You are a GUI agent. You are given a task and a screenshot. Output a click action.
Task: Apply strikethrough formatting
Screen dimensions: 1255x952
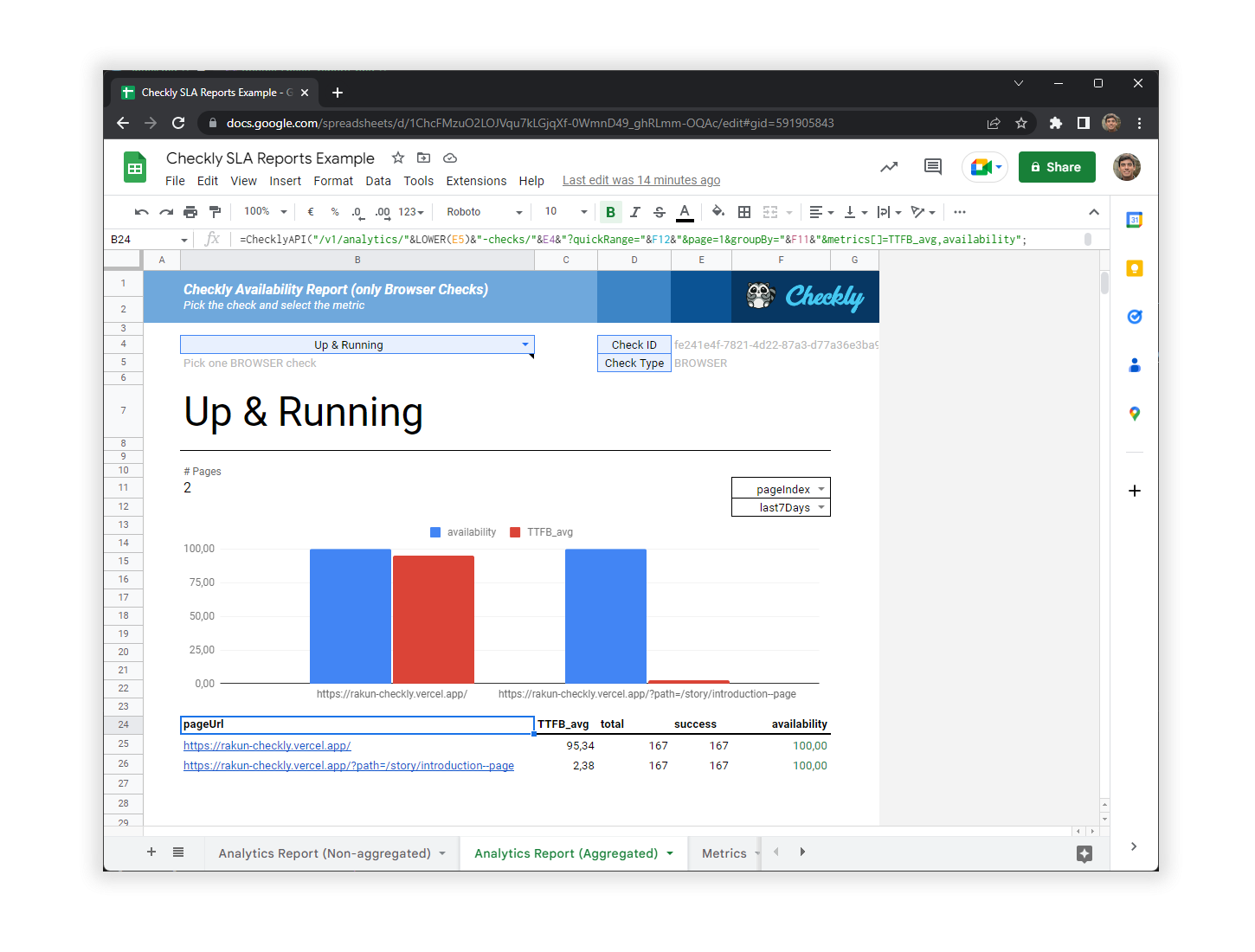[660, 211]
